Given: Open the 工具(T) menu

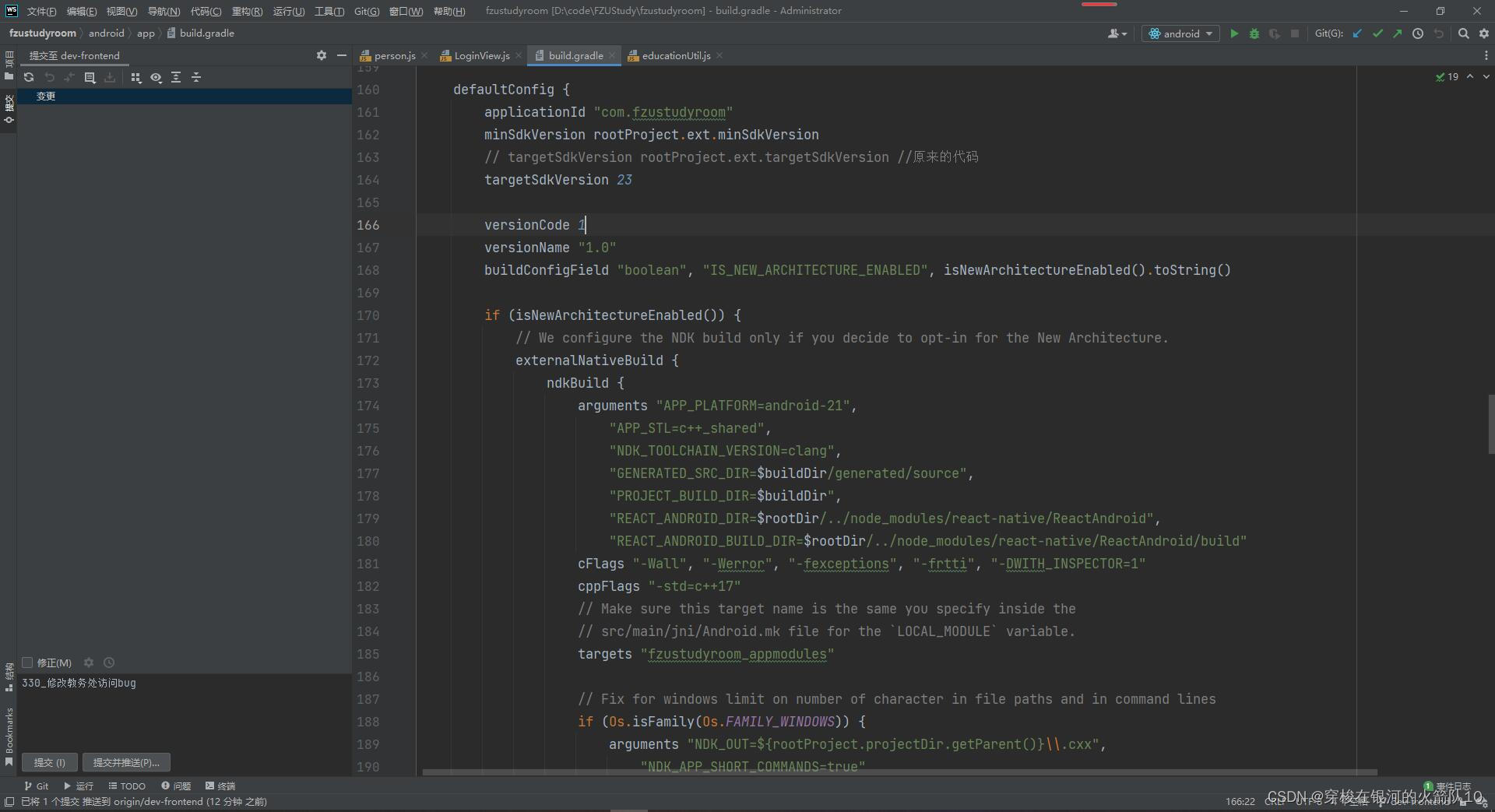Looking at the screenshot, I should click(329, 11).
